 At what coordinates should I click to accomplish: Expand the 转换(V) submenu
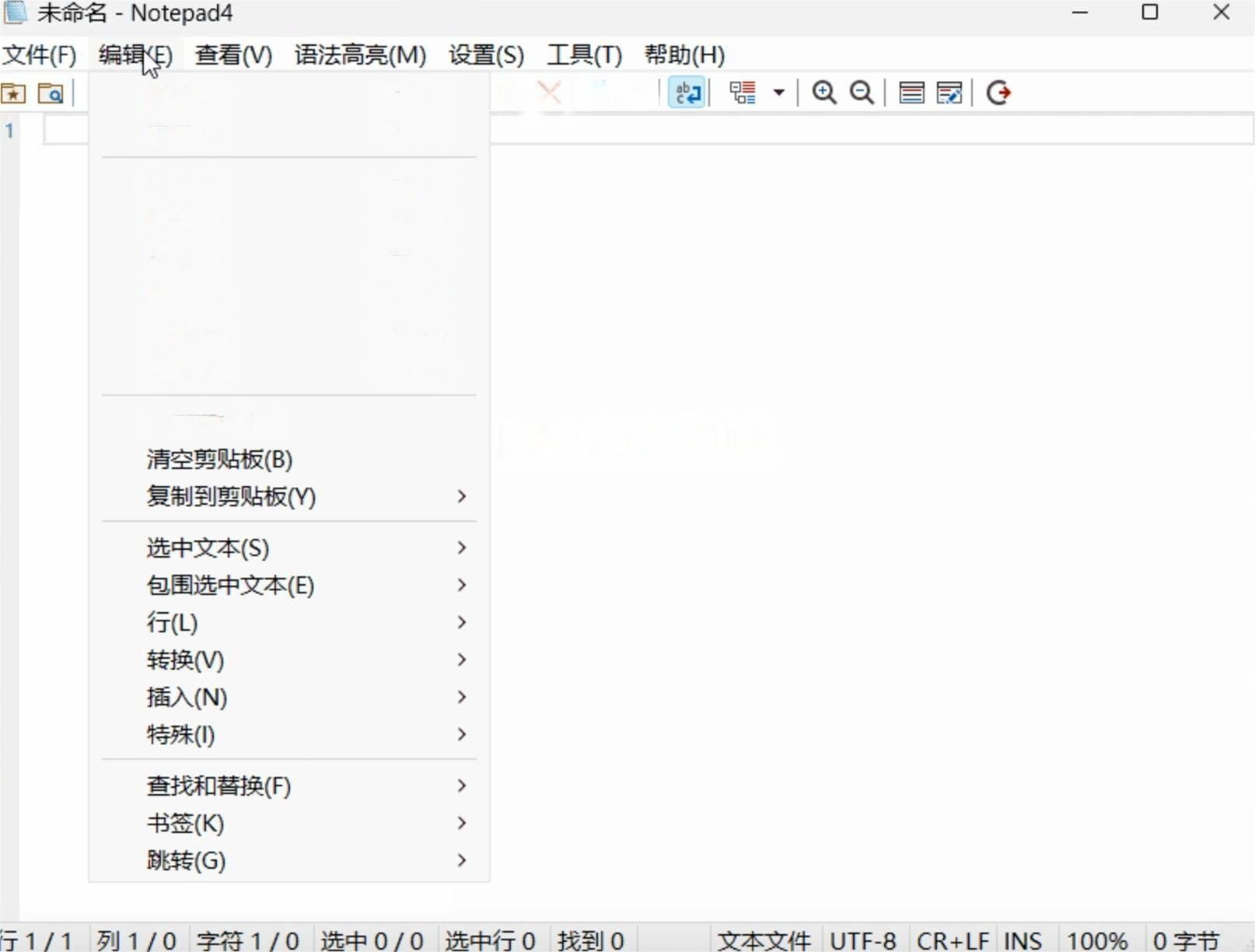click(x=289, y=660)
